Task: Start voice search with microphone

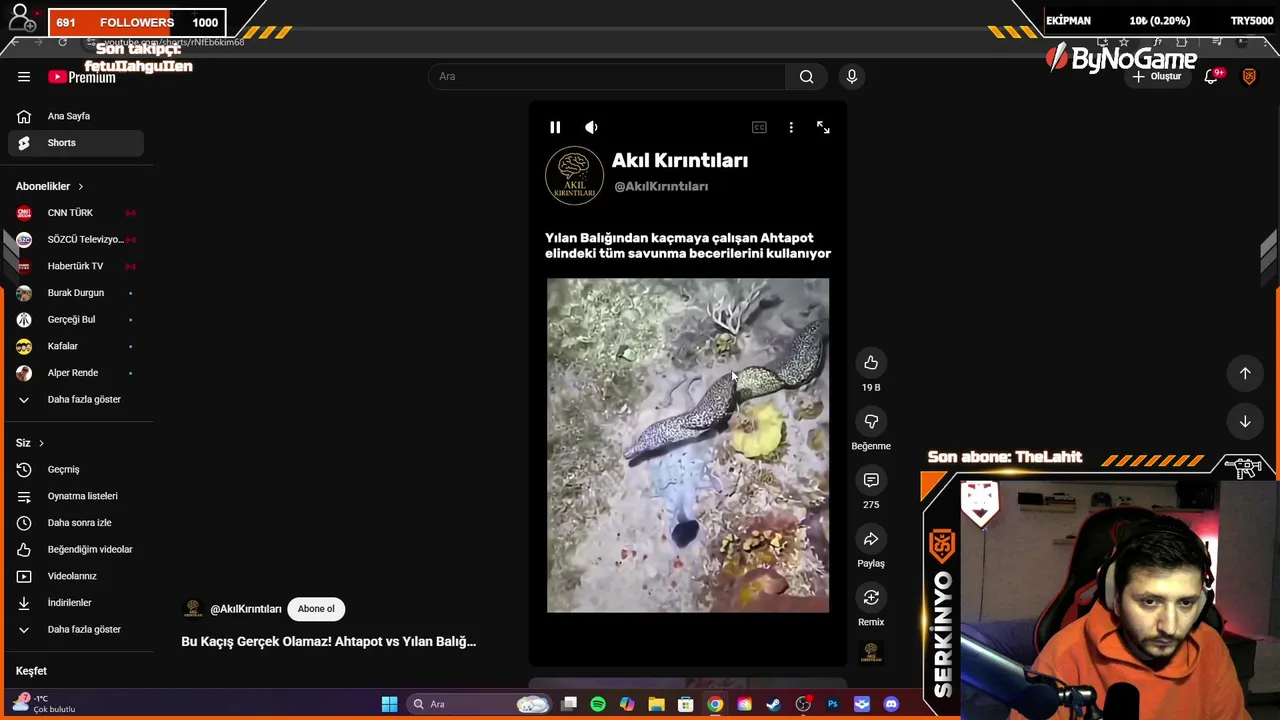Action: point(852,76)
